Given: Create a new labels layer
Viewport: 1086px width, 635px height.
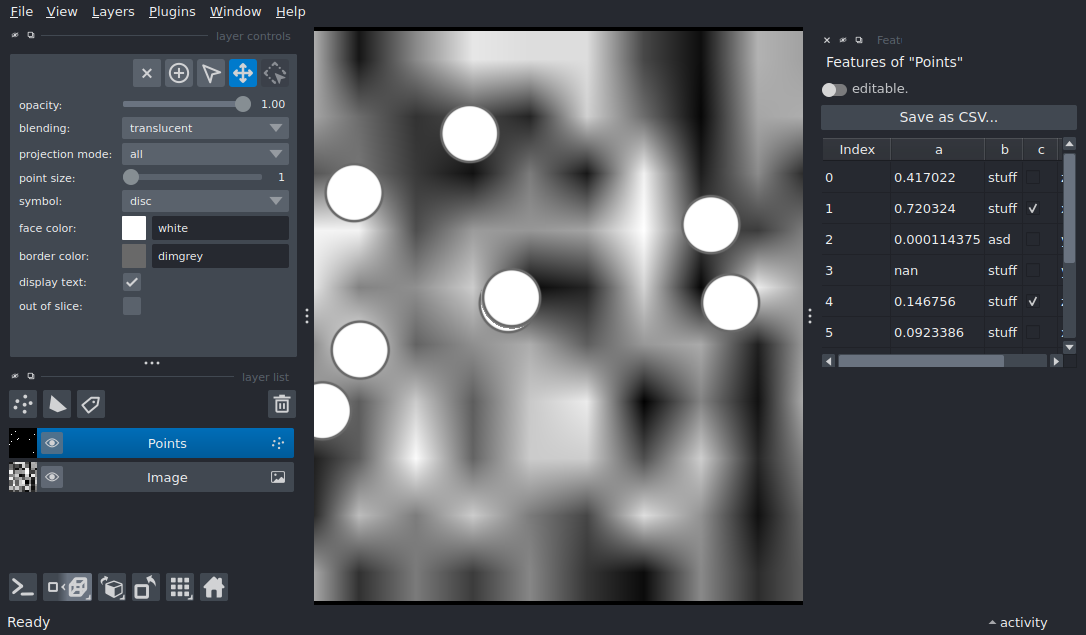Looking at the screenshot, I should point(91,404).
